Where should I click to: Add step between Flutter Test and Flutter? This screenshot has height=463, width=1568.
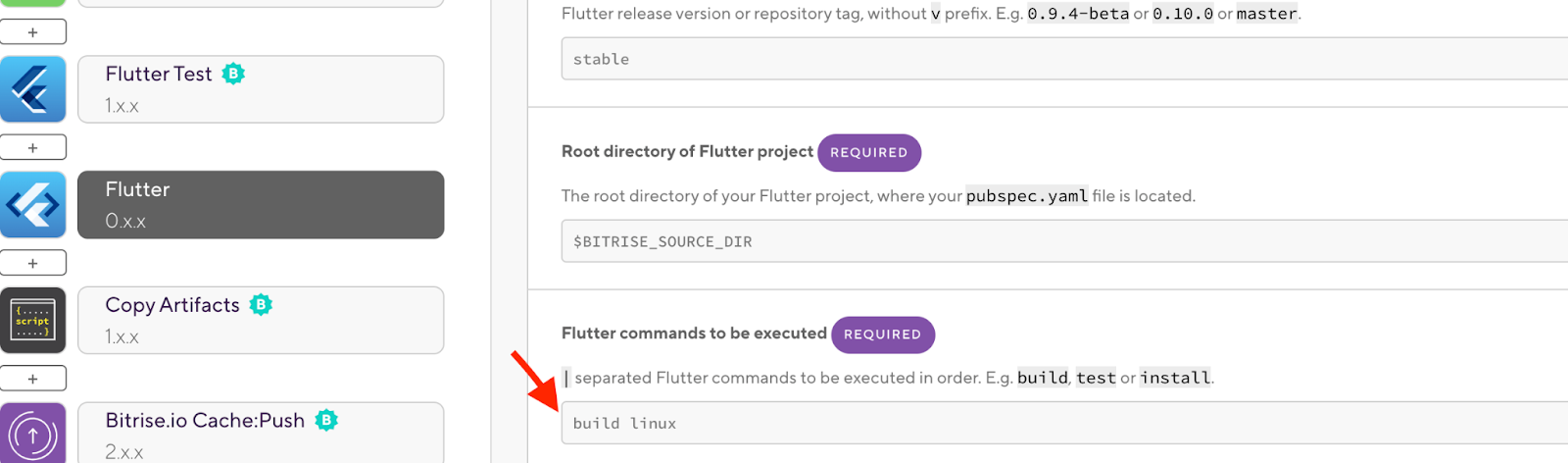(x=33, y=147)
